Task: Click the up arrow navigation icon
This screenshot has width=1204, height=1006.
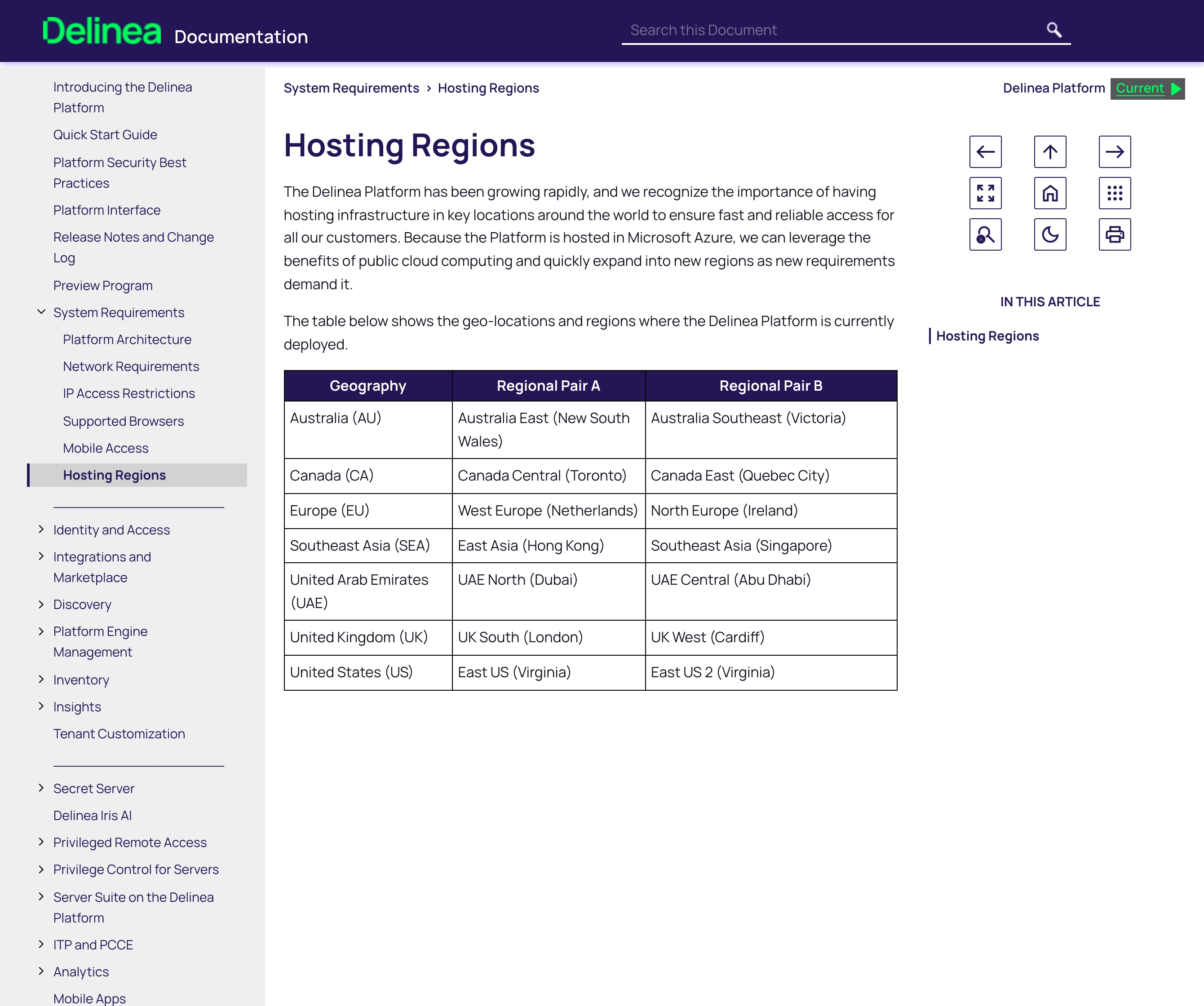Action: (x=1050, y=152)
